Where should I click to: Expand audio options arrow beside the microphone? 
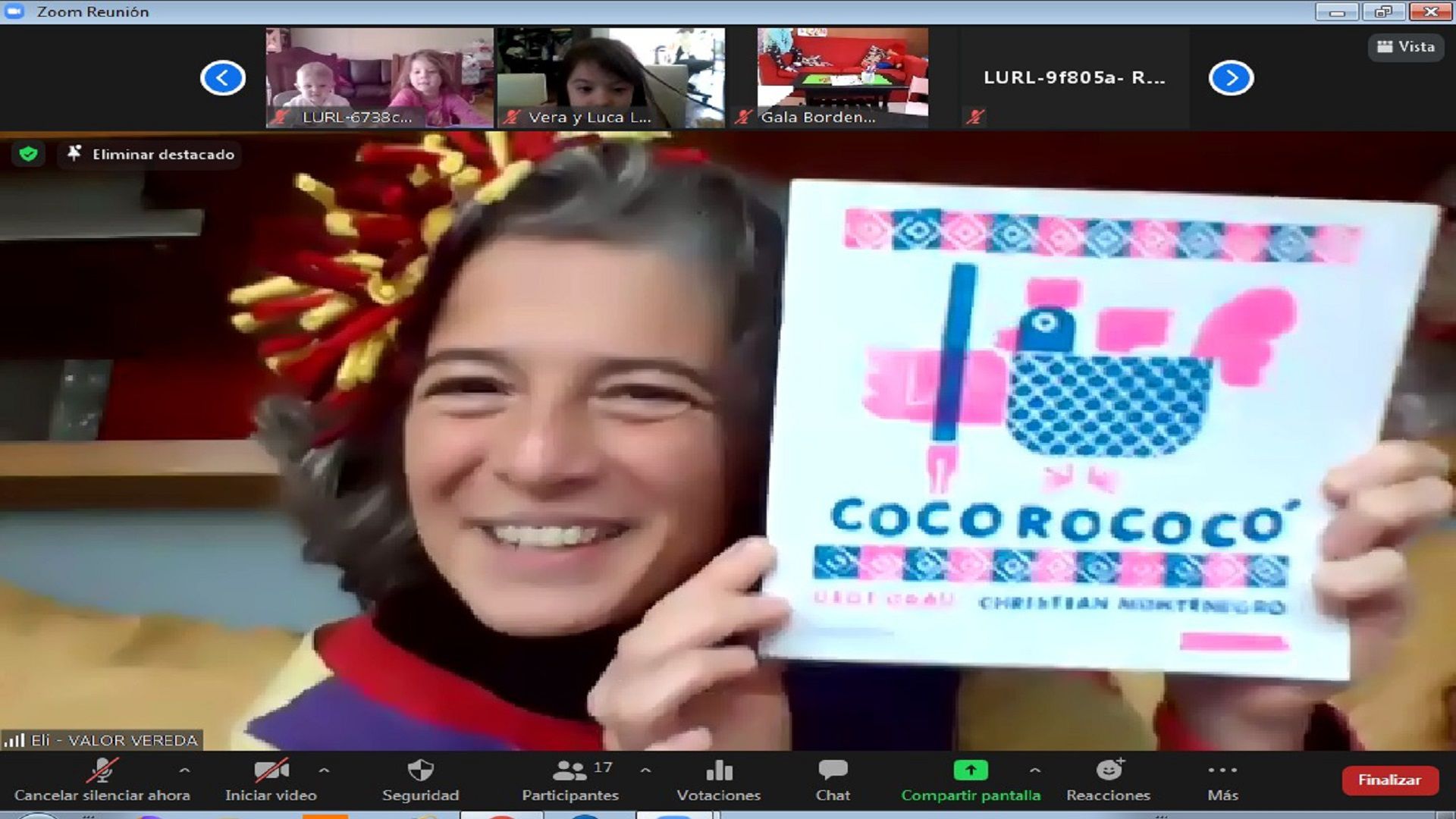(x=184, y=770)
